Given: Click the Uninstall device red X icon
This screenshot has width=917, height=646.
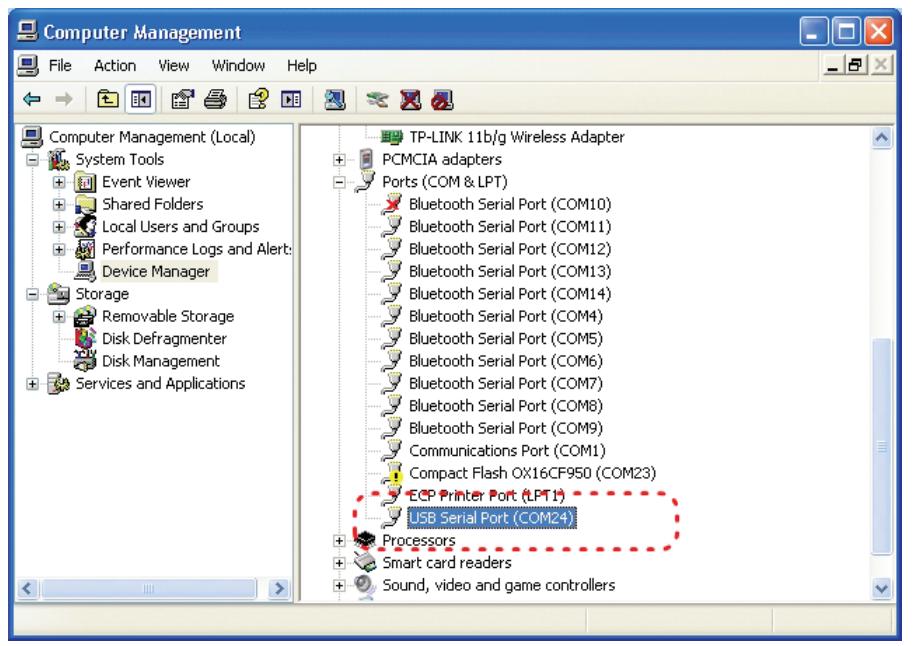Looking at the screenshot, I should [410, 99].
